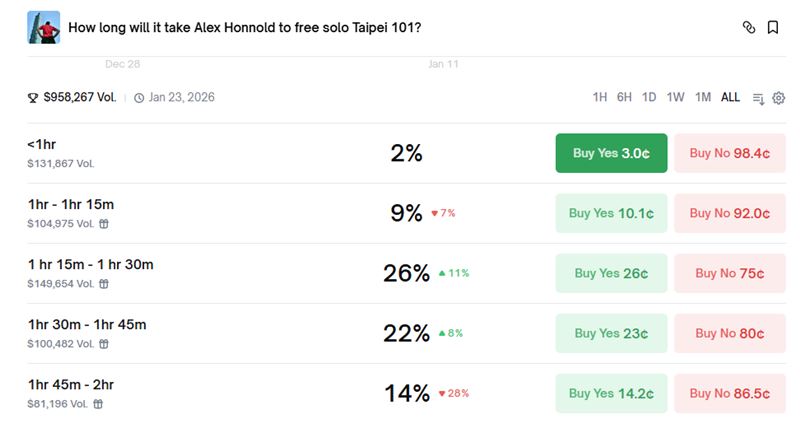Click the sort outcomes icon
The image size is (800, 423).
[x=758, y=98]
